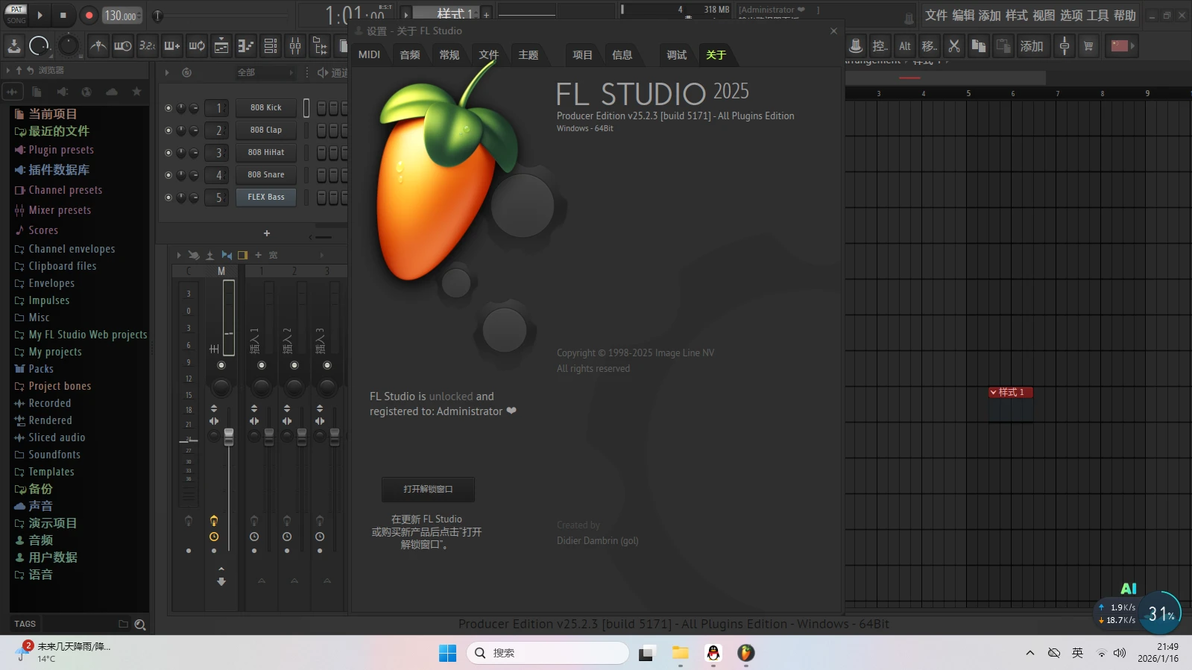Click the metronome icon in toolbar

coord(98,46)
